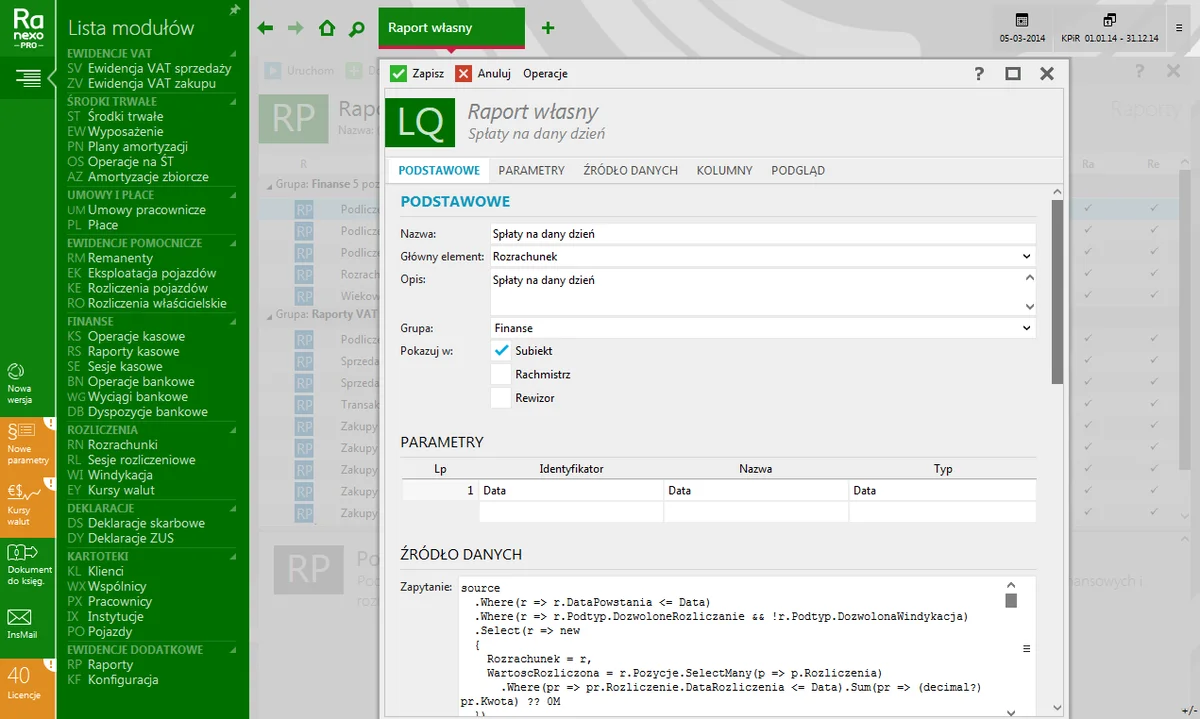Add a new tab with plus icon
Screen dimensions: 1200x719
click(x=548, y=28)
